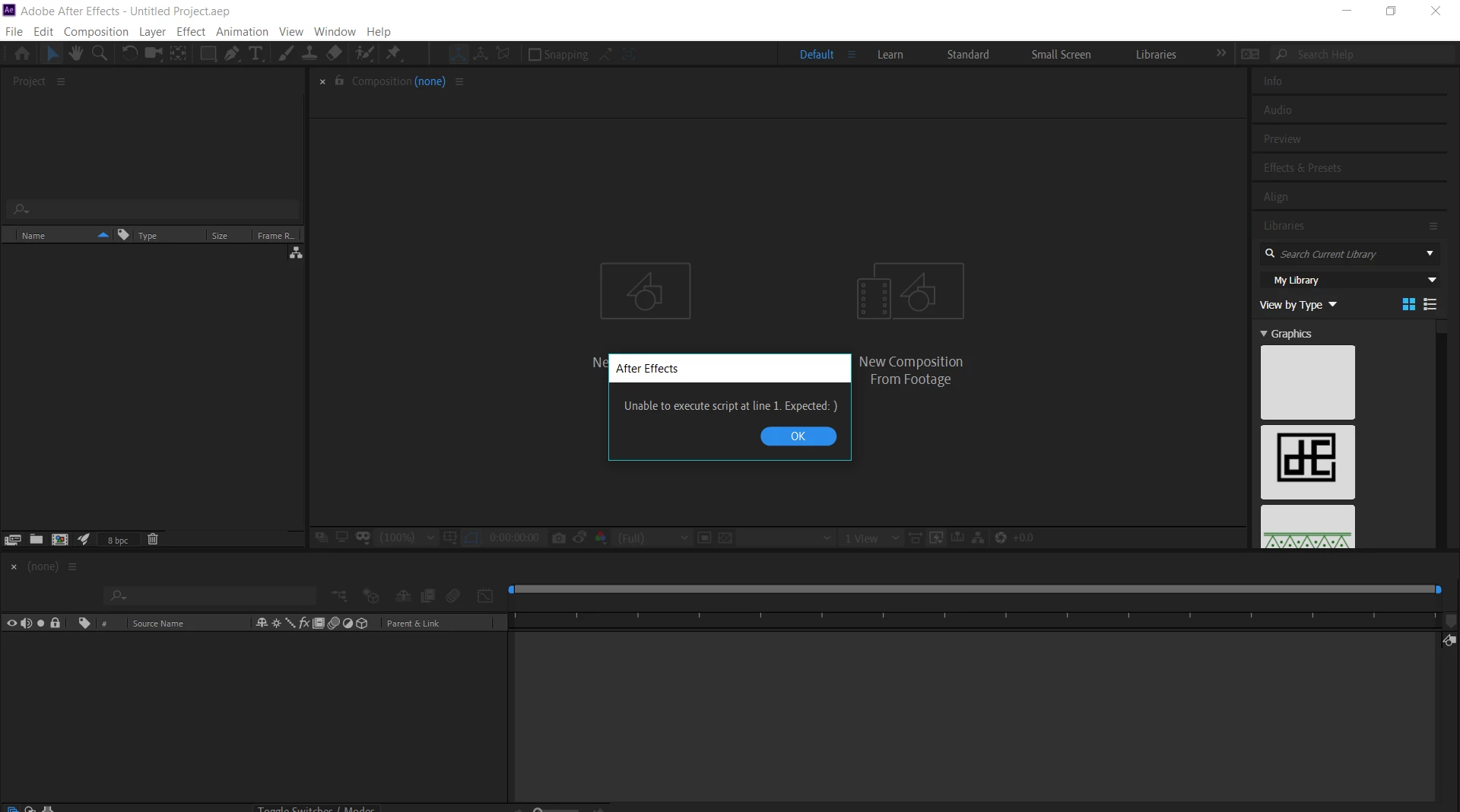The height and width of the screenshot is (812, 1460).
Task: Toggle transparency grid in composition viewer
Action: [725, 538]
